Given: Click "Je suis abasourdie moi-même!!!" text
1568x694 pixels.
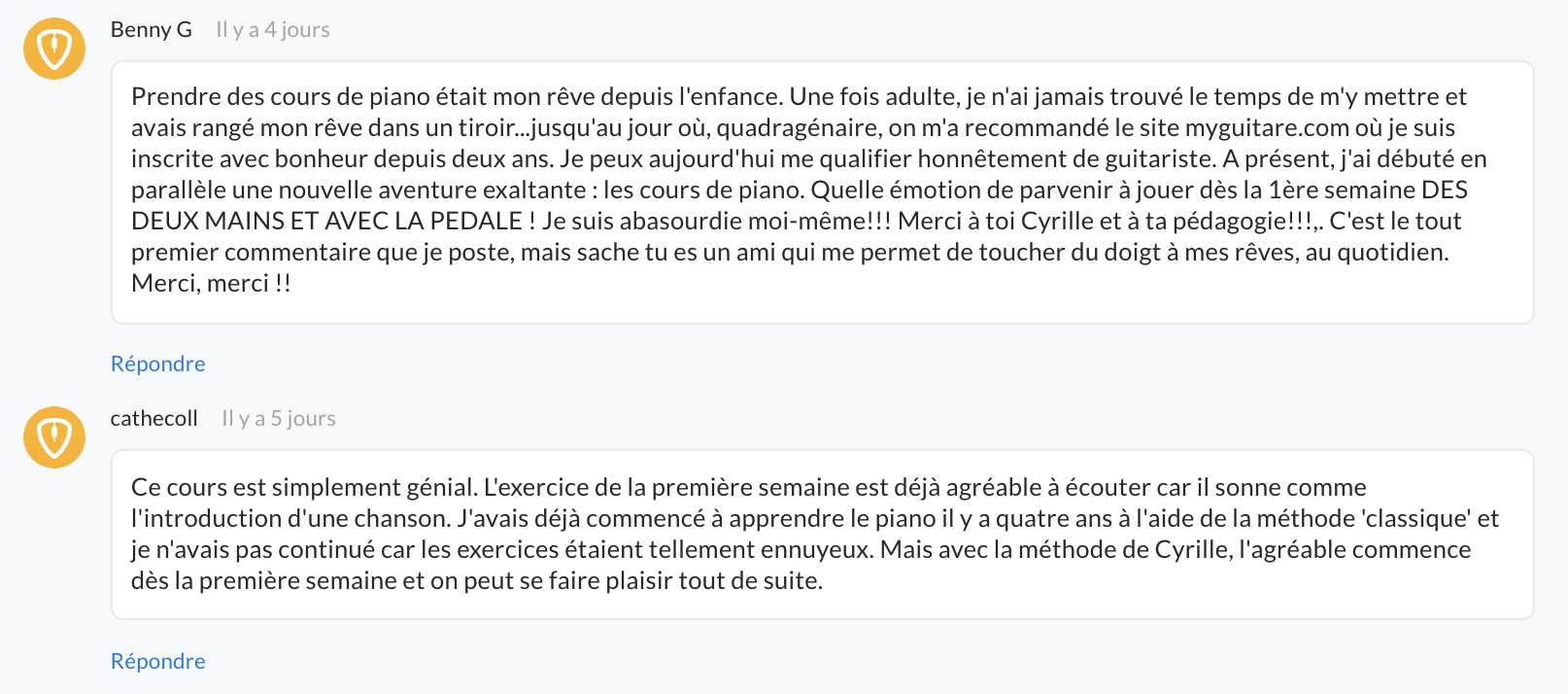Looking at the screenshot, I should point(716,222).
